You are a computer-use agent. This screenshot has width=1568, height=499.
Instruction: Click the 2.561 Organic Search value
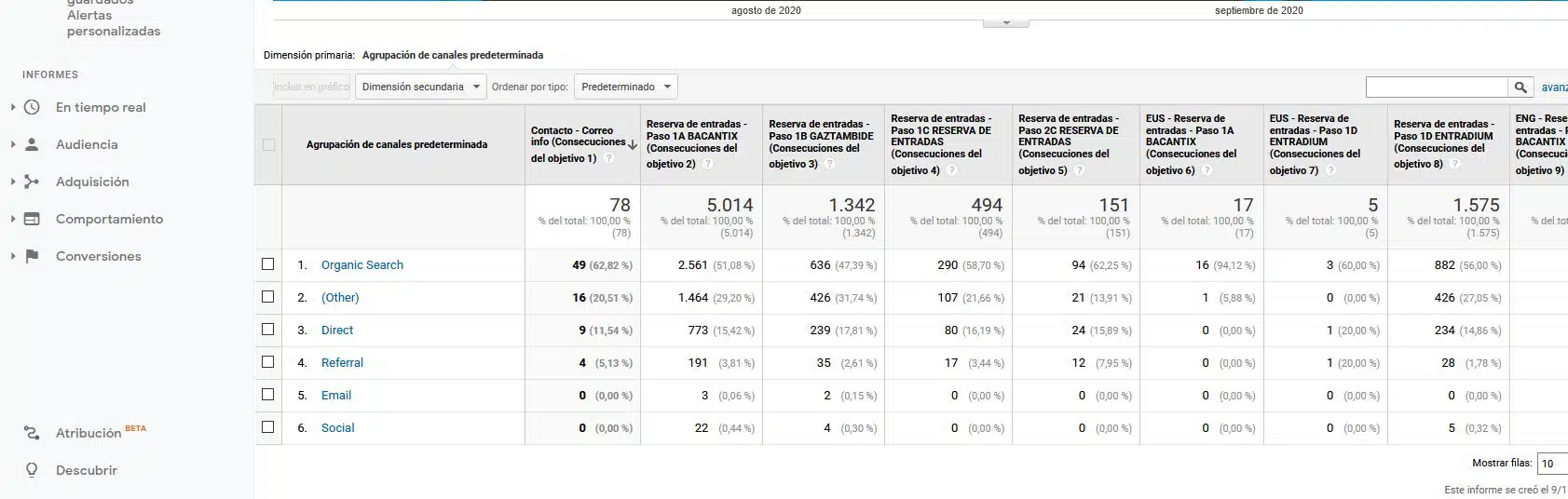[x=693, y=264]
